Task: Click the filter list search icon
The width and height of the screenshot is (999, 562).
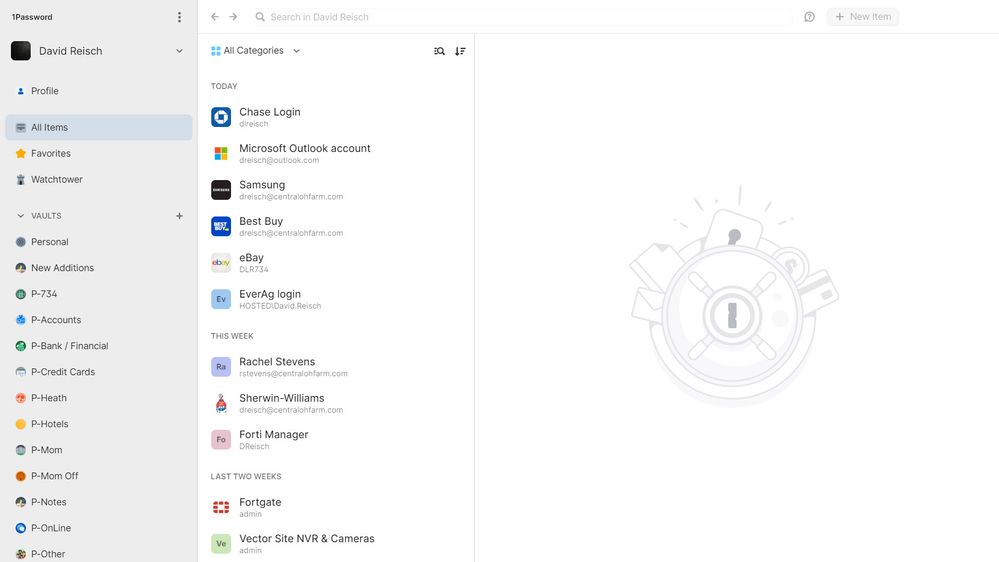Action: tap(440, 51)
